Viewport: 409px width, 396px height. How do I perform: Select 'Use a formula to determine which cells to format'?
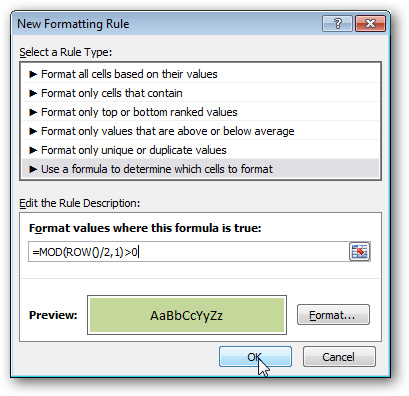pos(200,169)
